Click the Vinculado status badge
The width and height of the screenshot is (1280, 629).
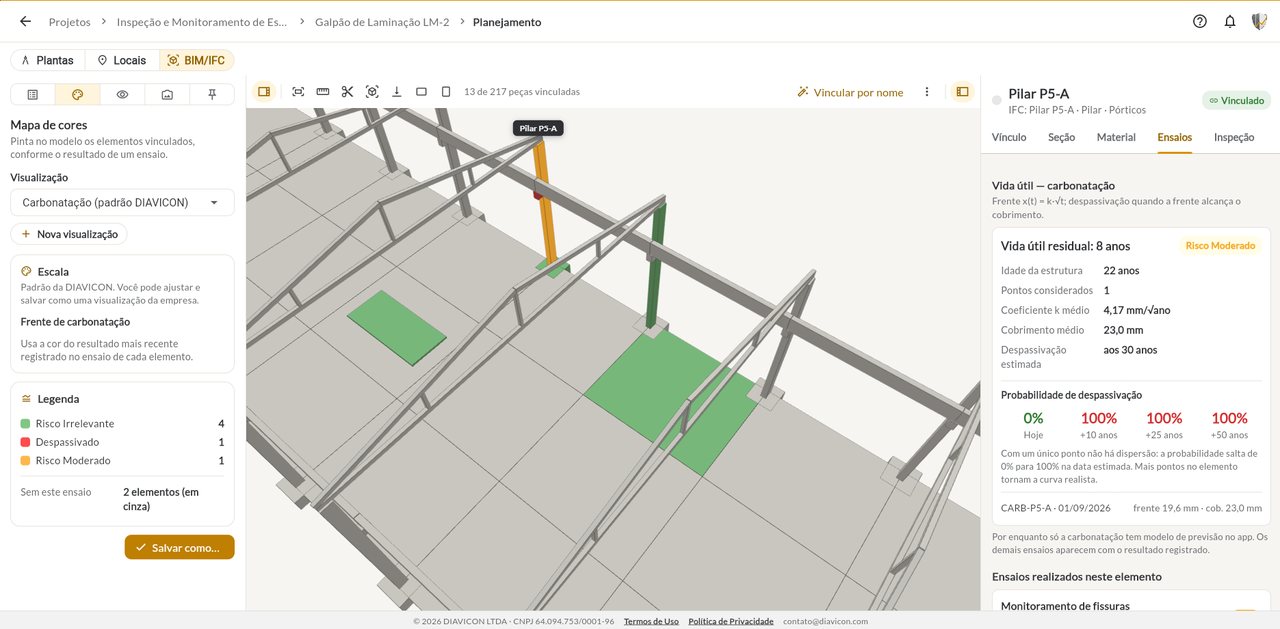[1236, 101]
